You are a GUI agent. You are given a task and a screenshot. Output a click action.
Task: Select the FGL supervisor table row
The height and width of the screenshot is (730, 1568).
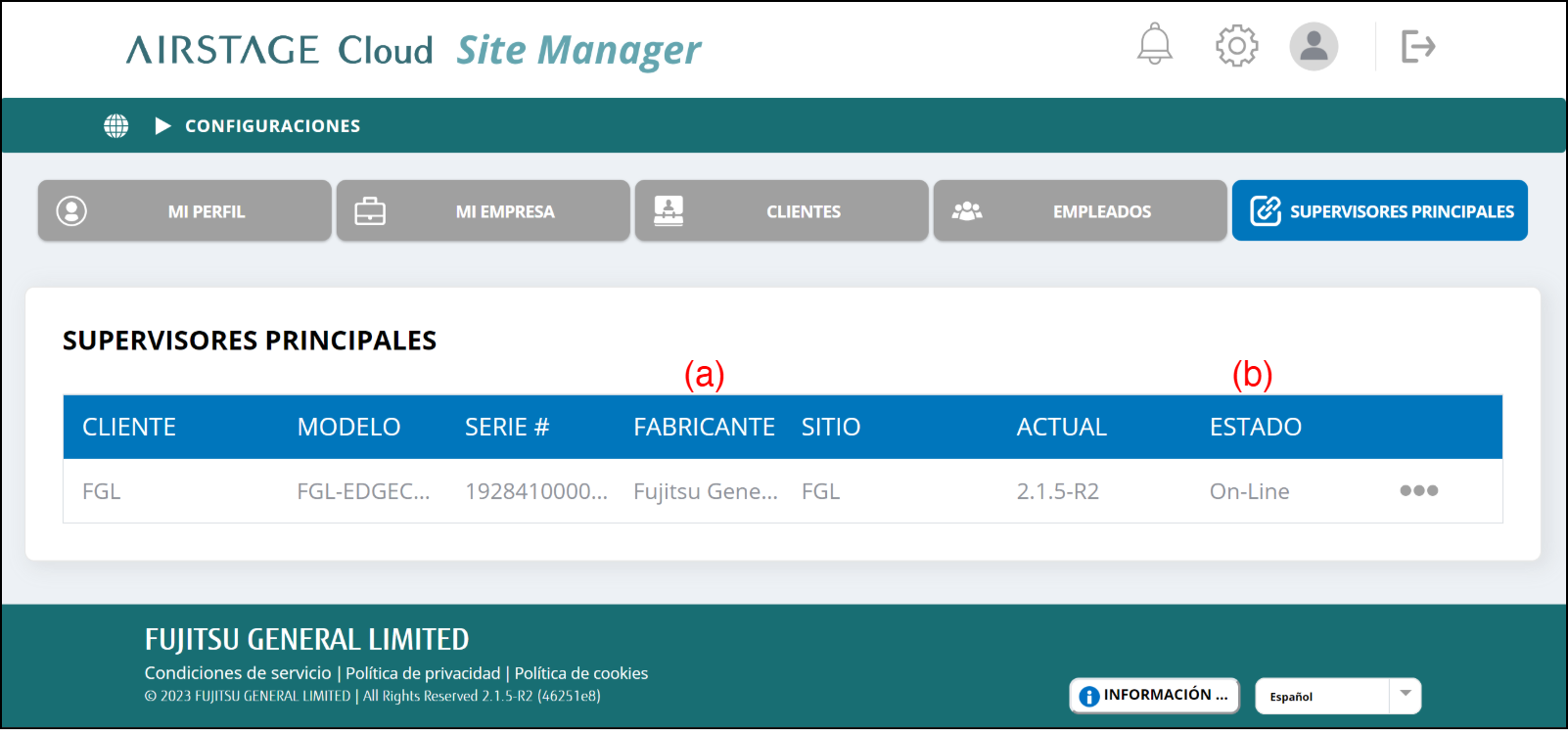(x=685, y=491)
